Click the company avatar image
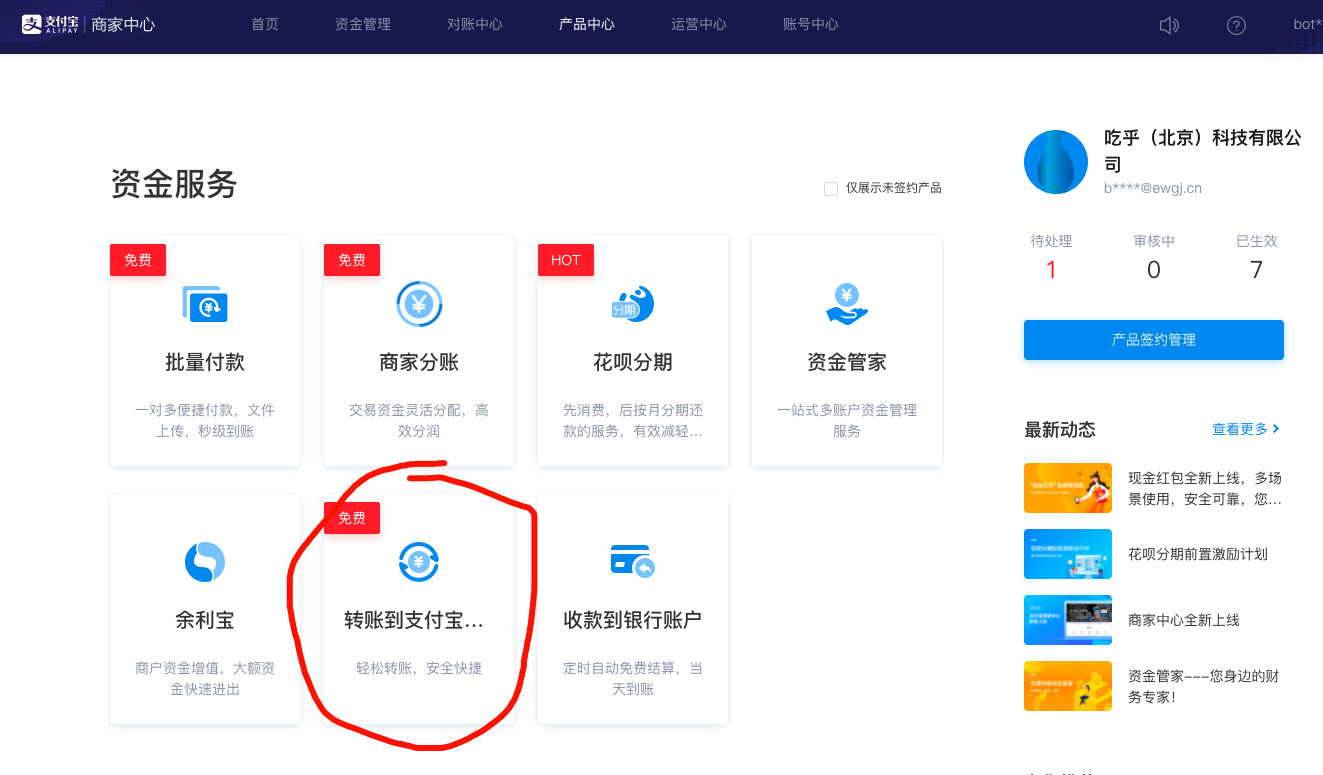 [1056, 162]
